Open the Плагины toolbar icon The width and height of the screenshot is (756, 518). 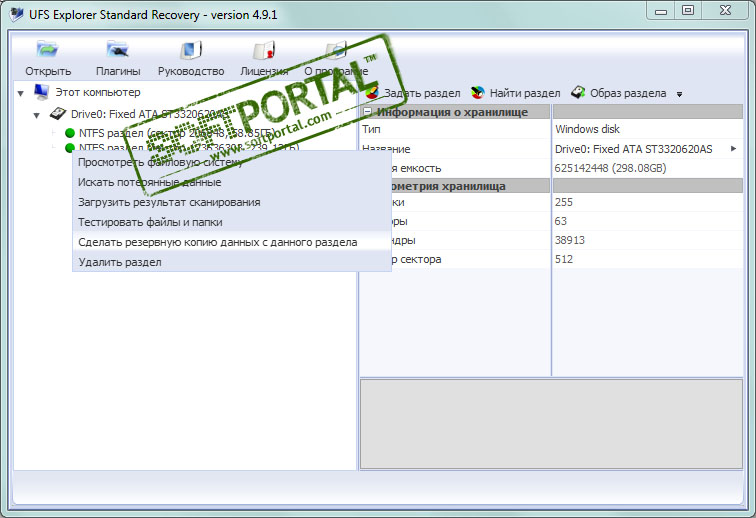118,50
